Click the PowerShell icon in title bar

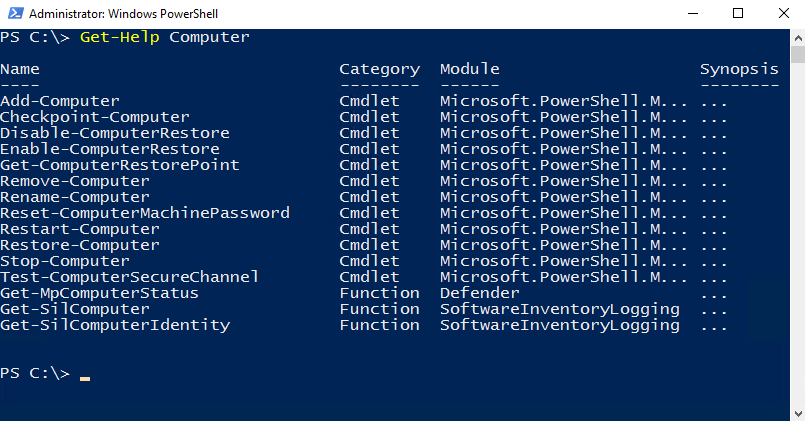click(x=15, y=13)
